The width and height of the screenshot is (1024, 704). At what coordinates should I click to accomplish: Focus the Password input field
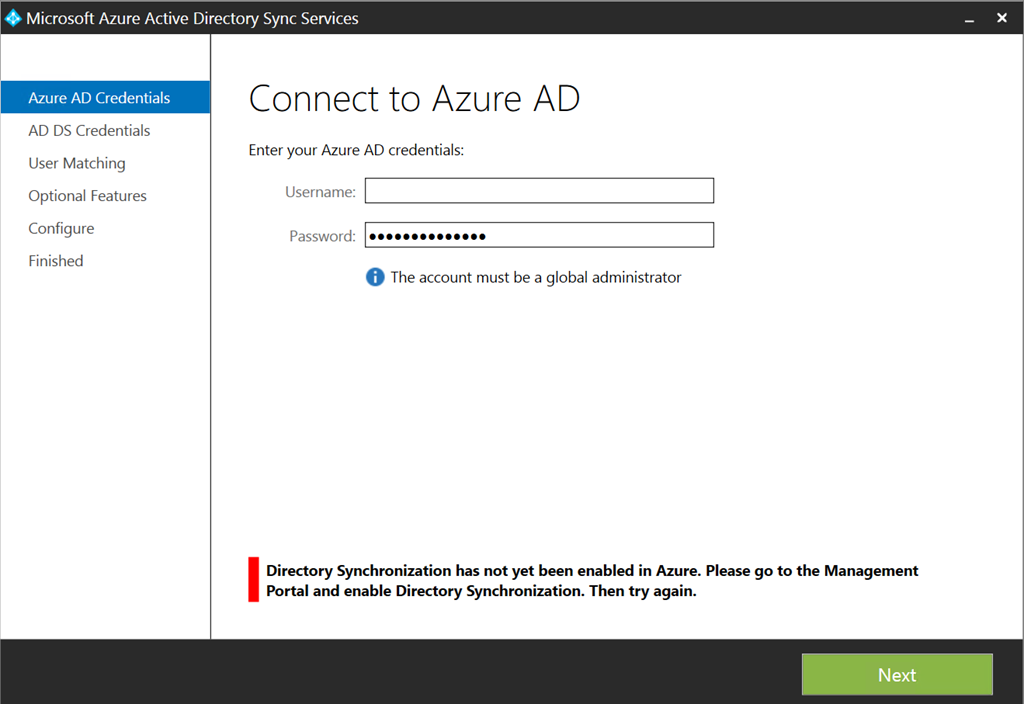tap(539, 236)
